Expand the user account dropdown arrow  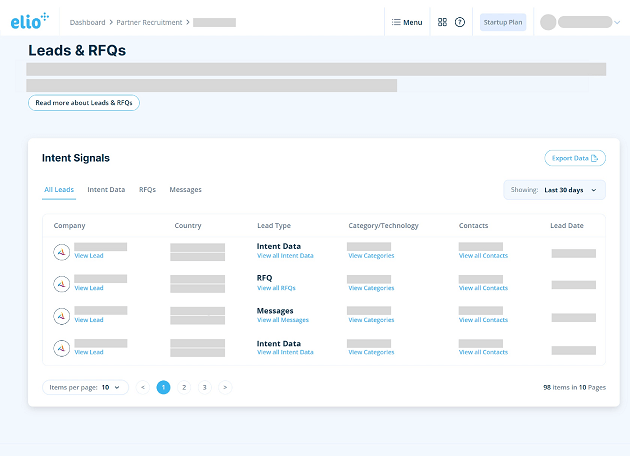pos(617,22)
